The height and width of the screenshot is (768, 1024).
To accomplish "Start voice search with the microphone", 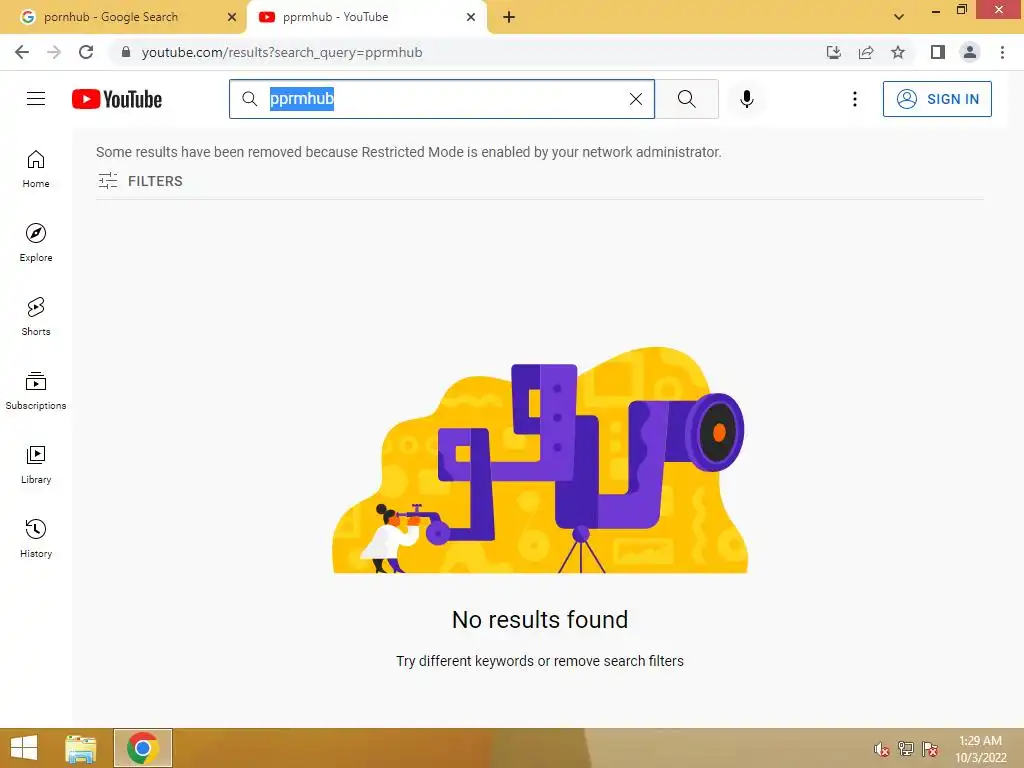I will (x=747, y=99).
